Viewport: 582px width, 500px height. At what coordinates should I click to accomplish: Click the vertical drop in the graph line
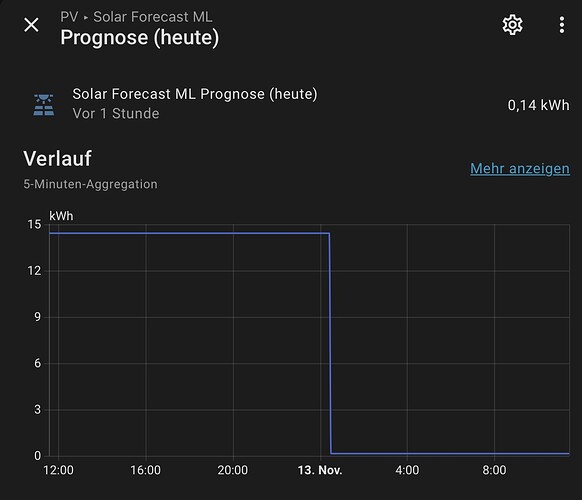point(330,343)
